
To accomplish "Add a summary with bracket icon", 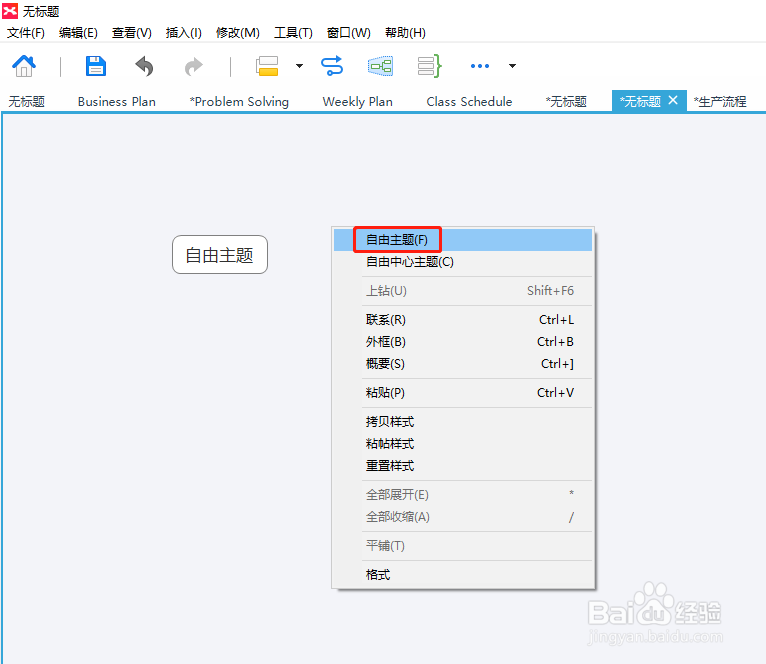I will pos(429,66).
